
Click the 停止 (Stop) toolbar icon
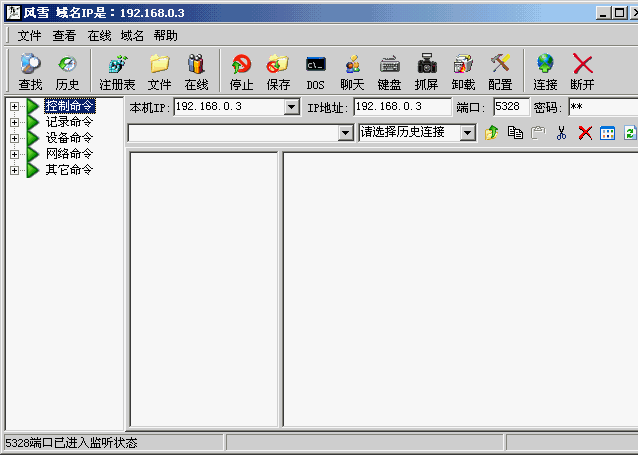(242, 71)
